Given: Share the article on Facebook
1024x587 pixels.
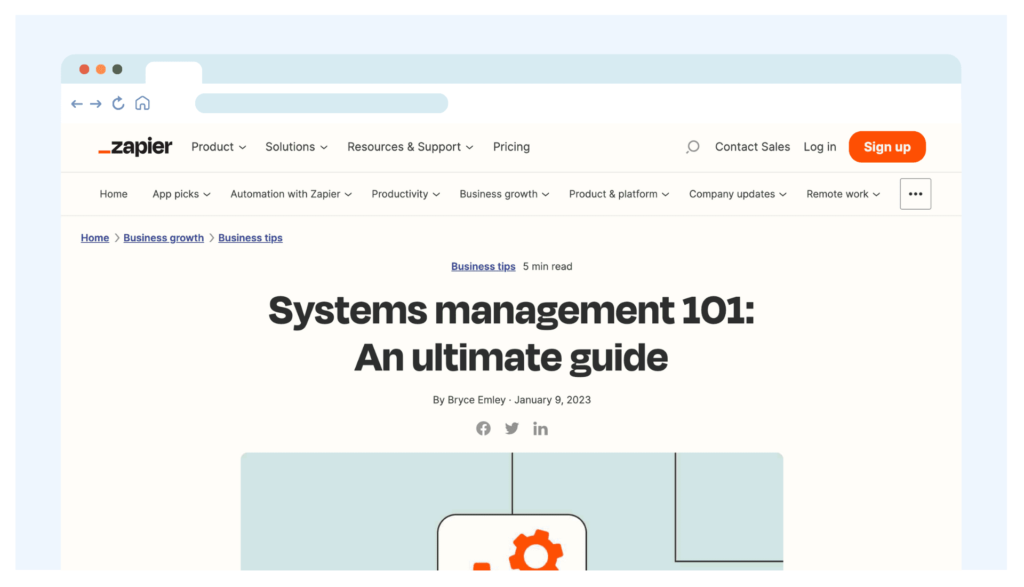Looking at the screenshot, I should (483, 428).
